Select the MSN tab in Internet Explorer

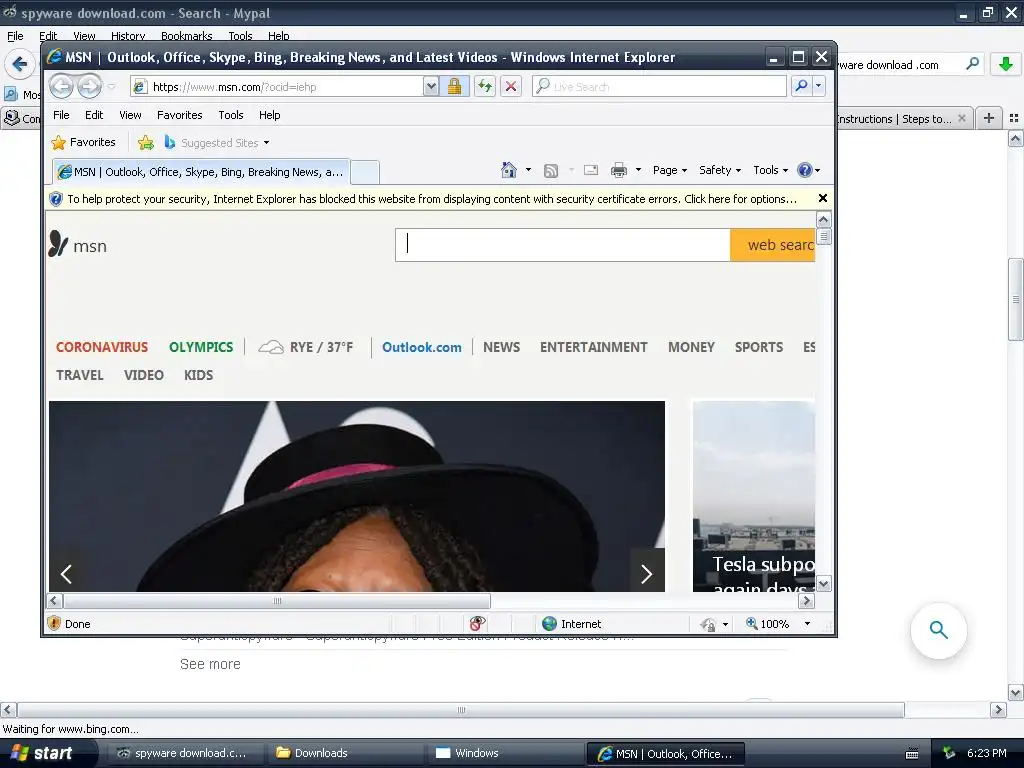pos(200,172)
